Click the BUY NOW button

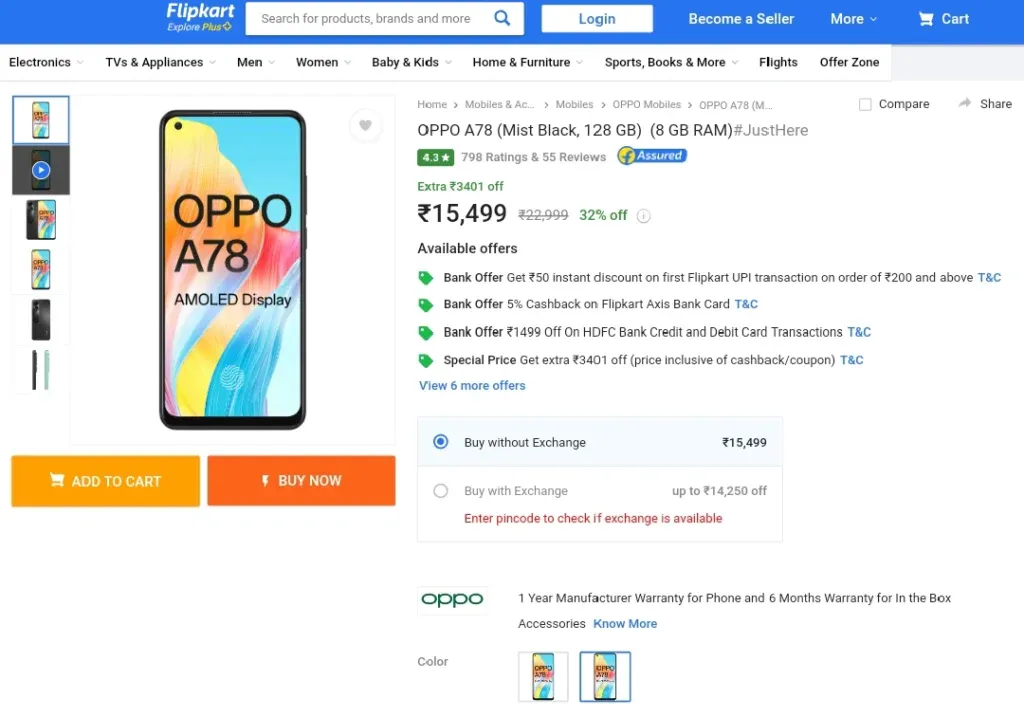click(301, 481)
